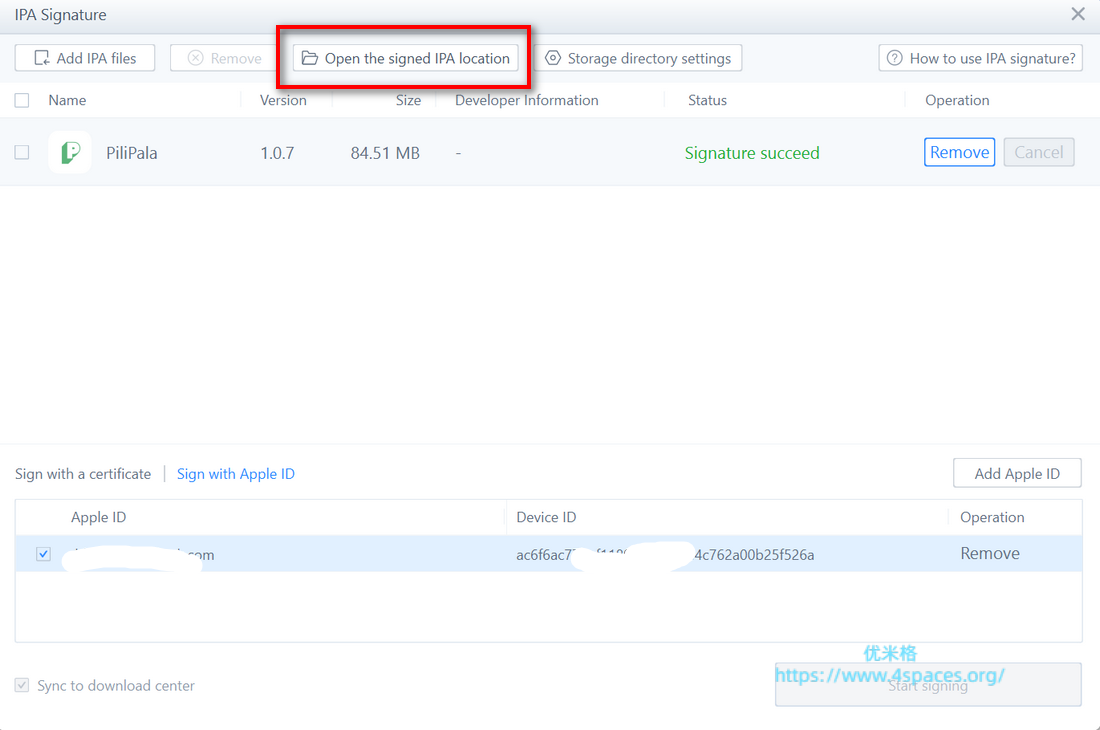Uncheck the Apple ID account checkbox
The height and width of the screenshot is (730, 1100).
tap(43, 554)
